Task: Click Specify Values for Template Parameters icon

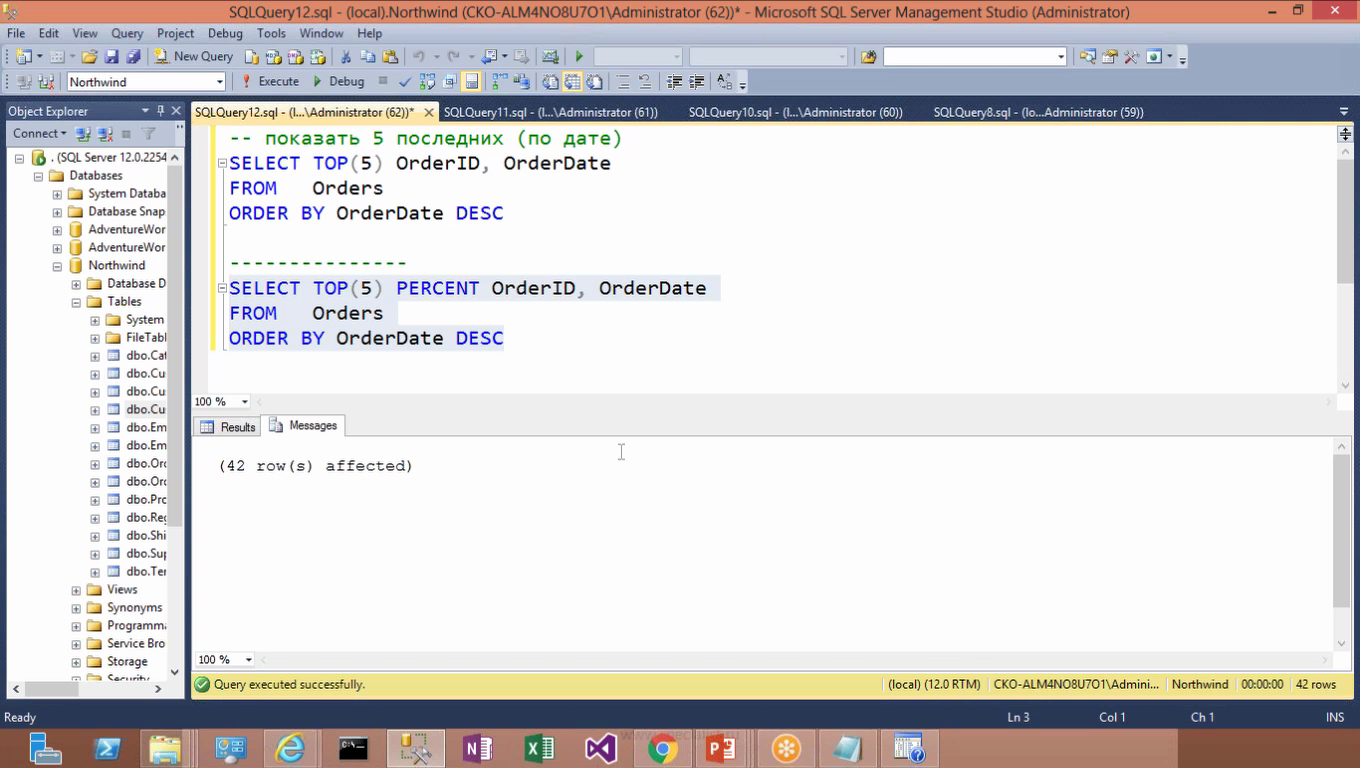Action: point(725,82)
